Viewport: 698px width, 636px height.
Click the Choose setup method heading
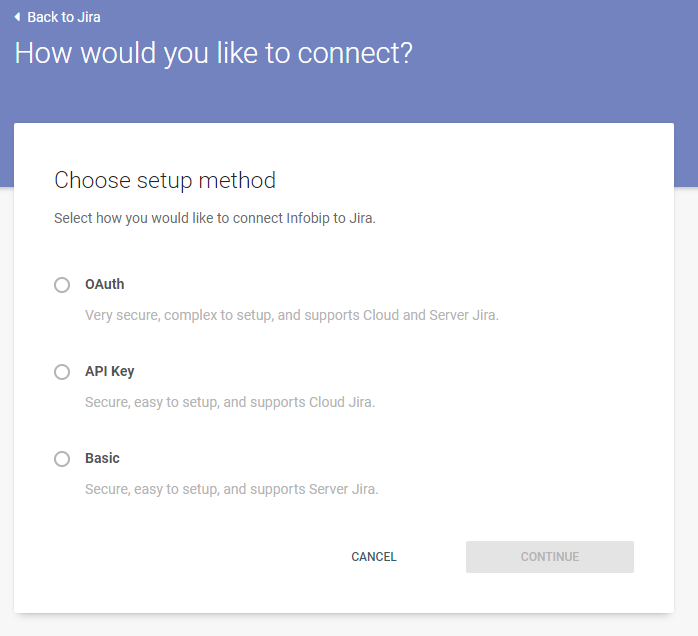[165, 180]
